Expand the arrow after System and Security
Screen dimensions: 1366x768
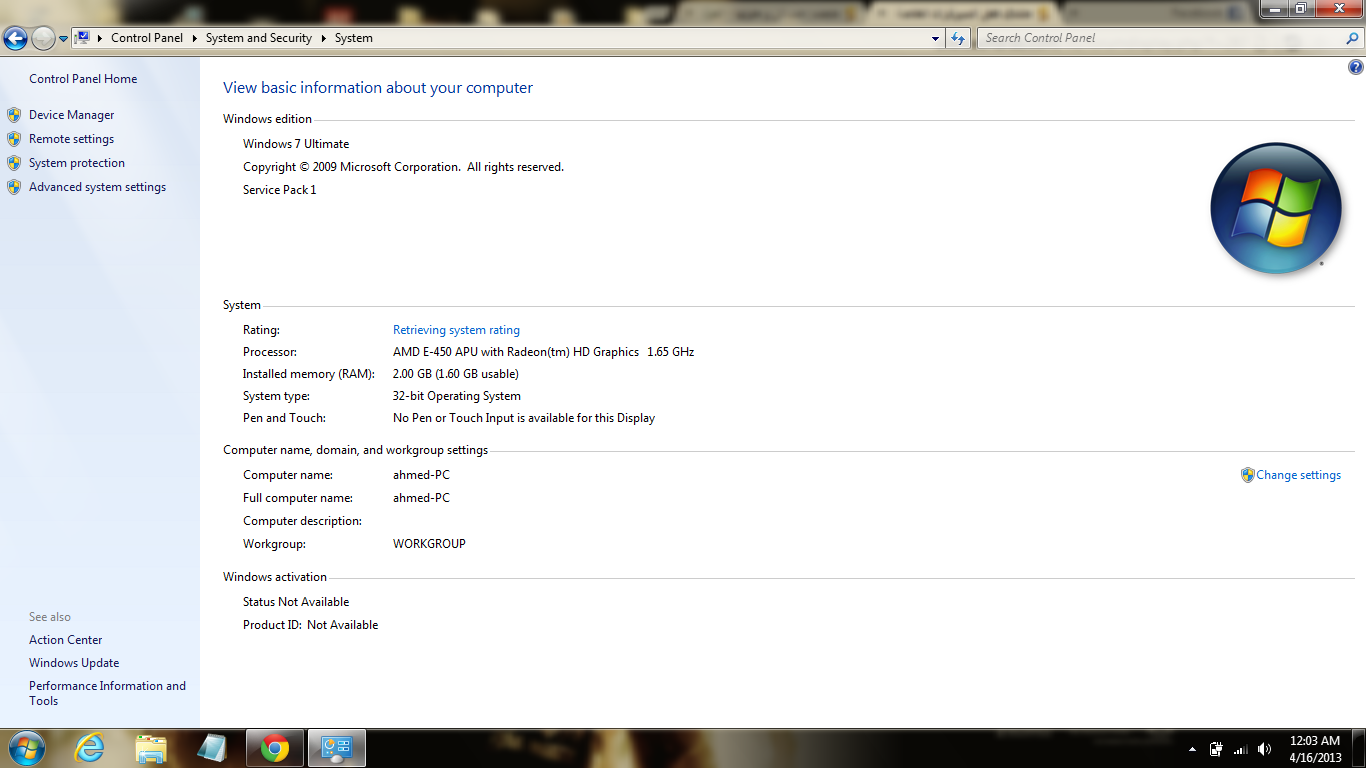click(323, 38)
